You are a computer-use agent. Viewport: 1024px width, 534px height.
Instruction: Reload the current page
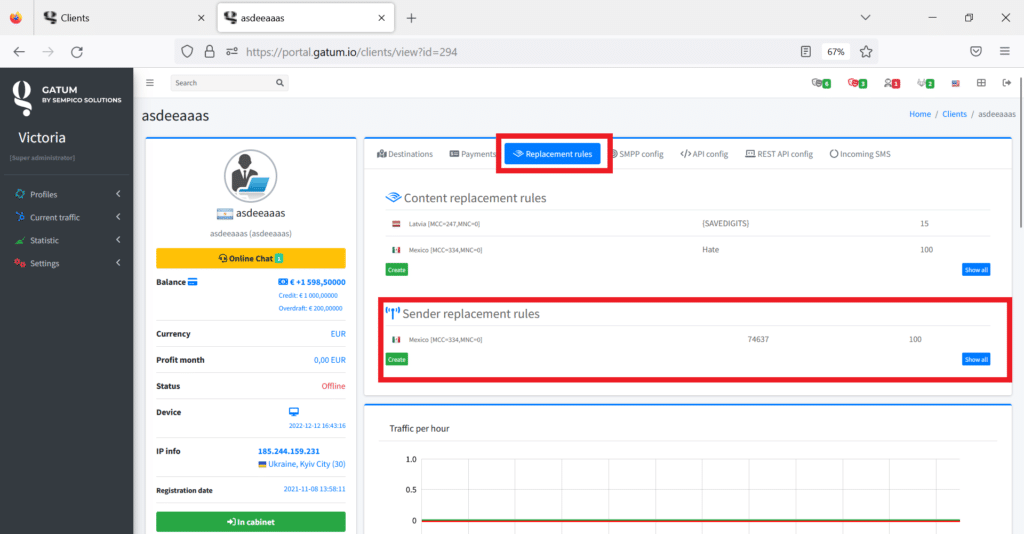click(x=77, y=52)
